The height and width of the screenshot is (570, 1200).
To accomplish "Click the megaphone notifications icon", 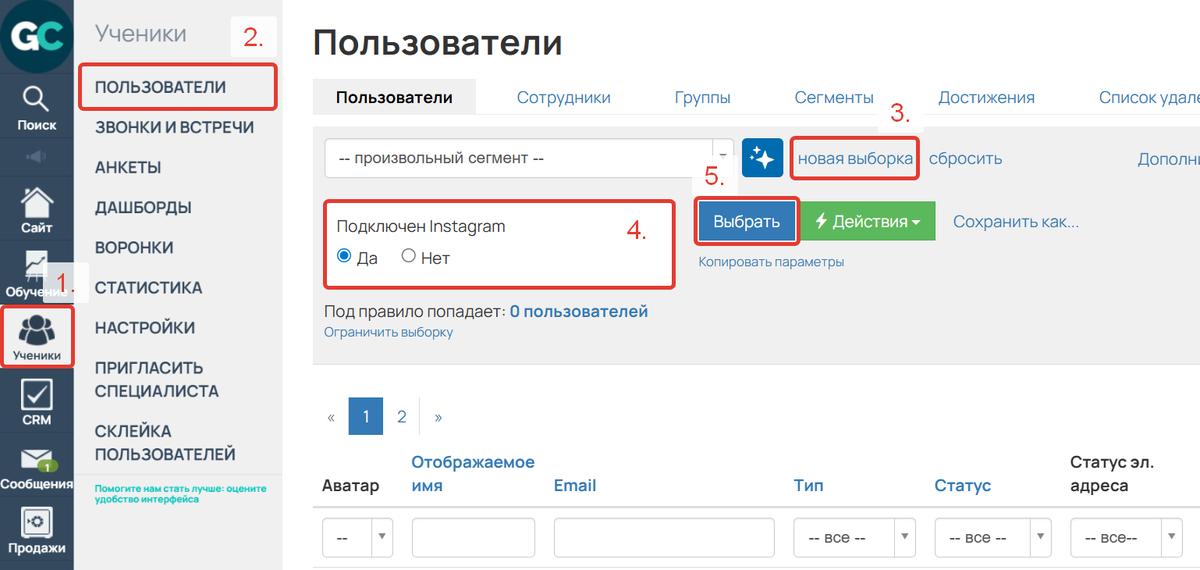I will [x=36, y=157].
